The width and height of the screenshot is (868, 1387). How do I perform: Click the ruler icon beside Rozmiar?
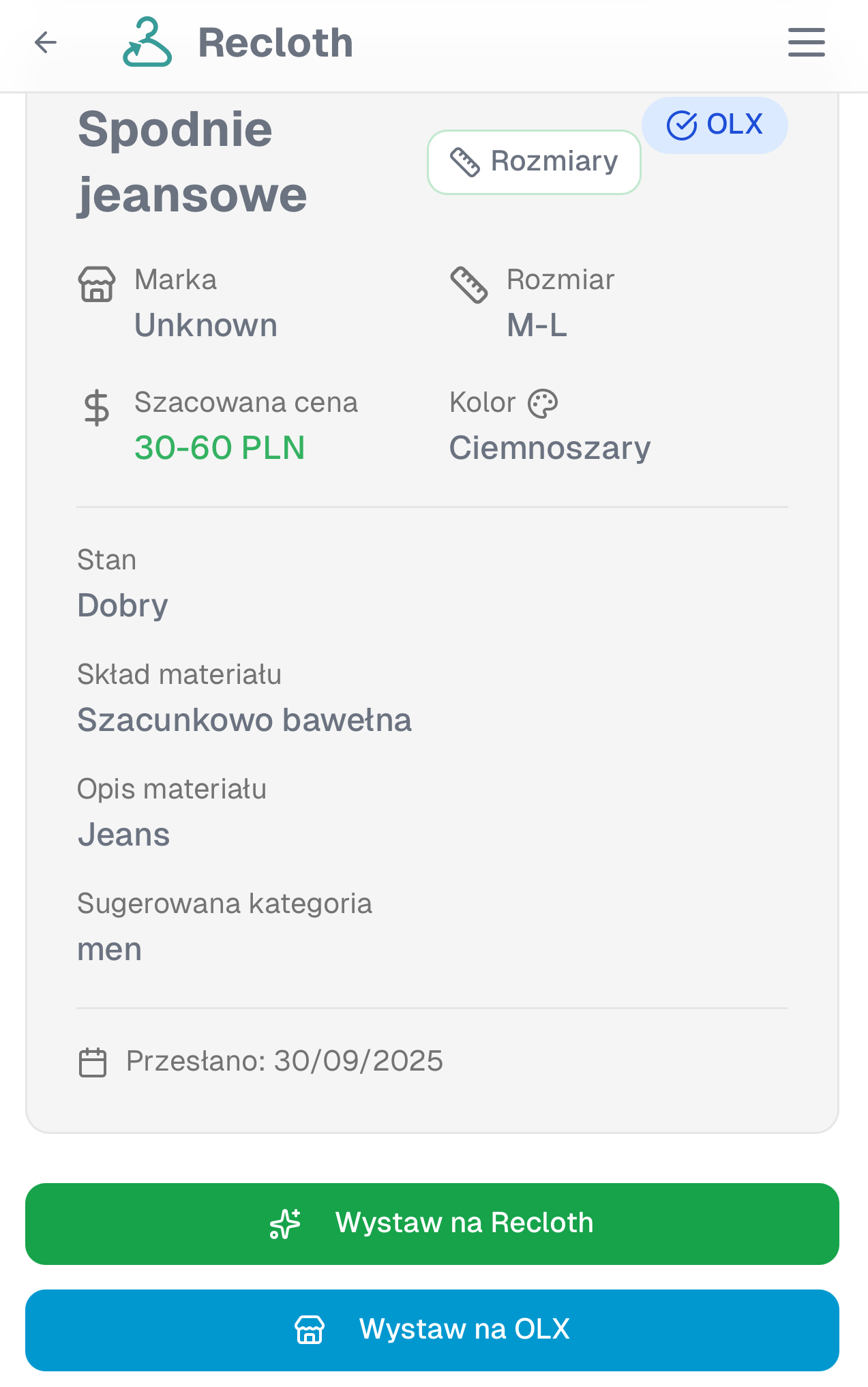469,284
